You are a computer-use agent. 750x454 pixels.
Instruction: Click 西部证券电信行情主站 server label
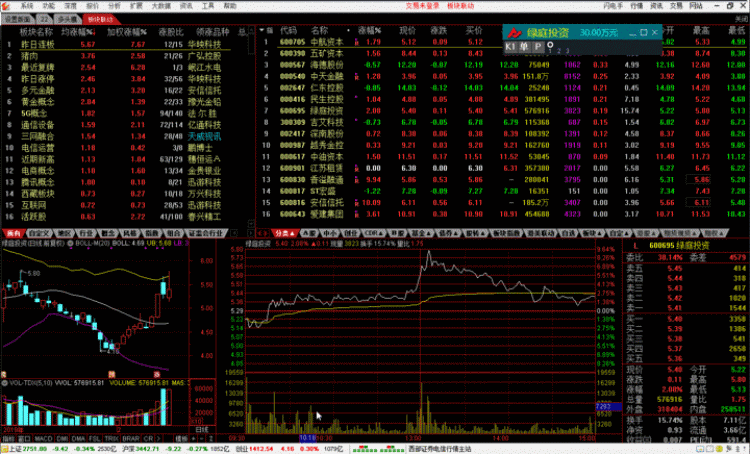440,449
